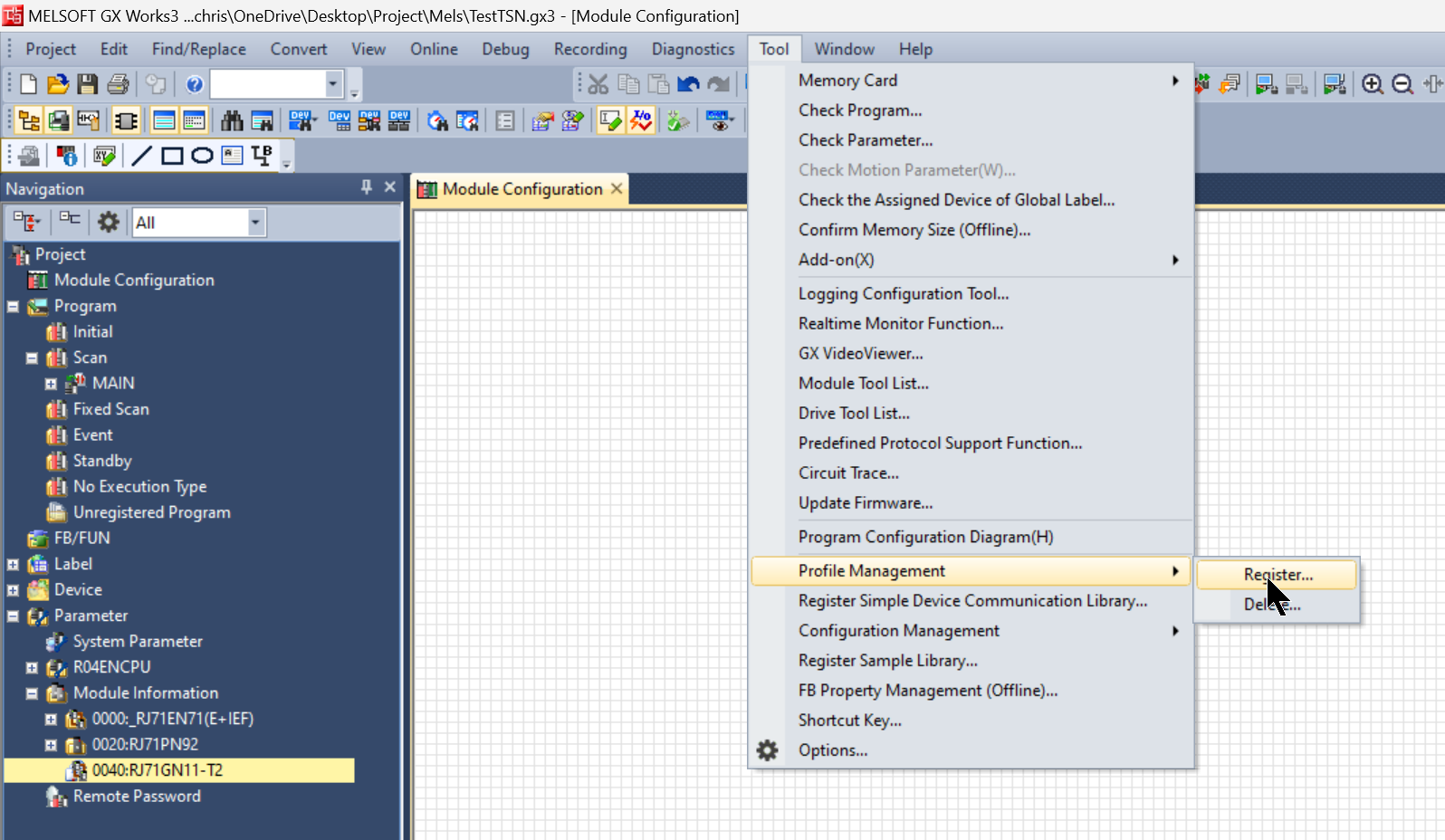1445x840 pixels.
Task: Open the Project menu
Action: click(x=51, y=49)
